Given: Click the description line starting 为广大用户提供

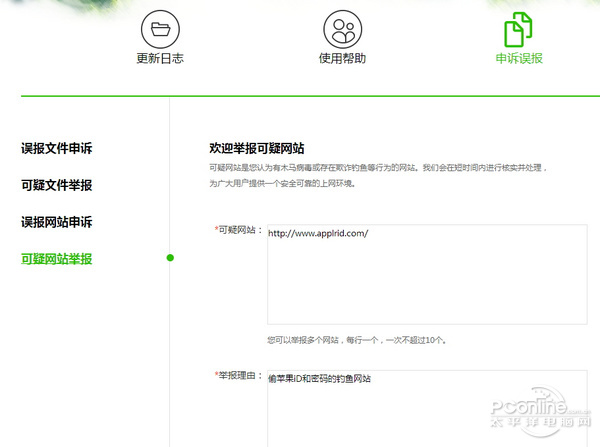Looking at the screenshot, I should [x=282, y=183].
